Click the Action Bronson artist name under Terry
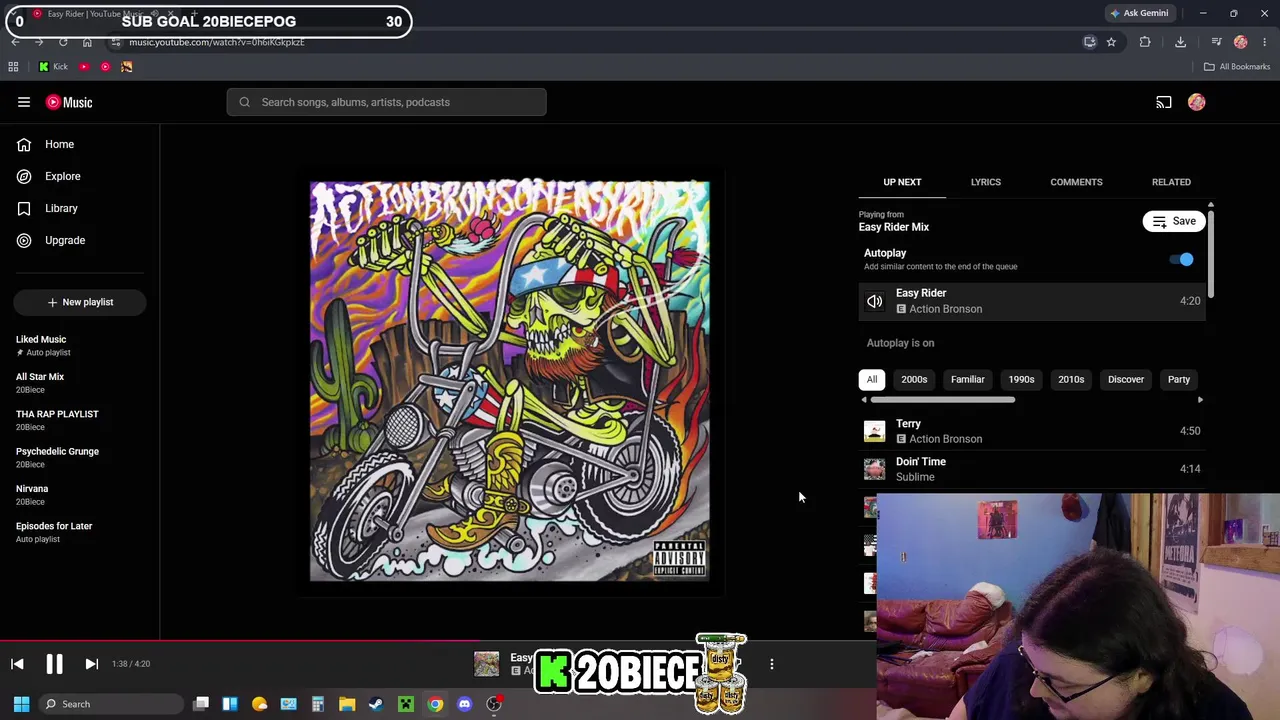Viewport: 1280px width, 720px height. 945,439
